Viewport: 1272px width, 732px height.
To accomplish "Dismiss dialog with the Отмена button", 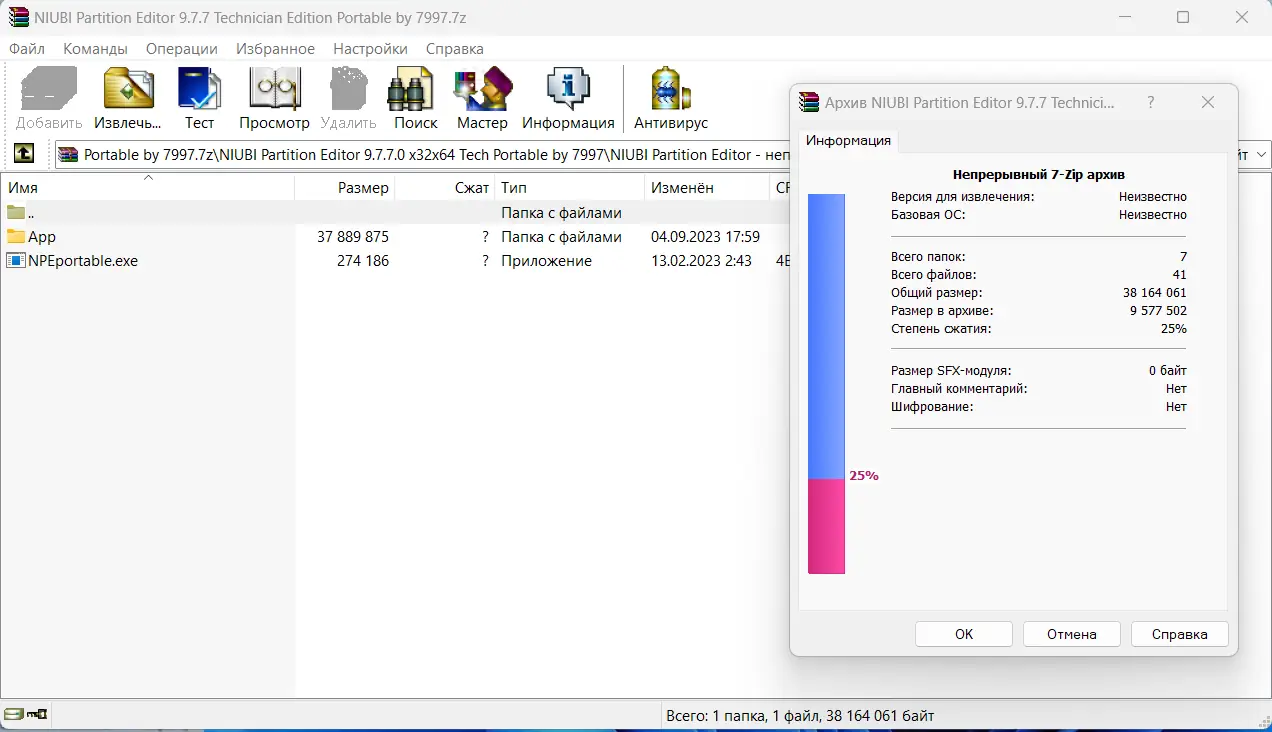I will [1071, 633].
